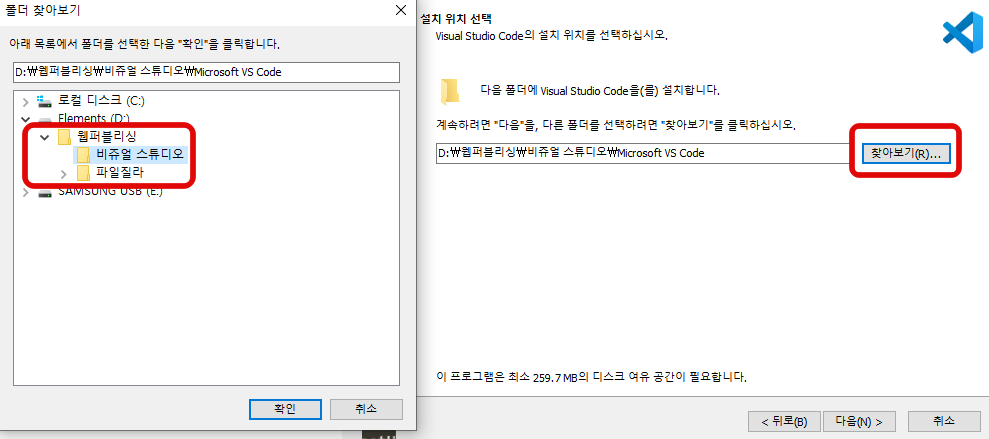
Task: Close the 폴더 찾아보기 dialog with X
Action: [x=400, y=10]
